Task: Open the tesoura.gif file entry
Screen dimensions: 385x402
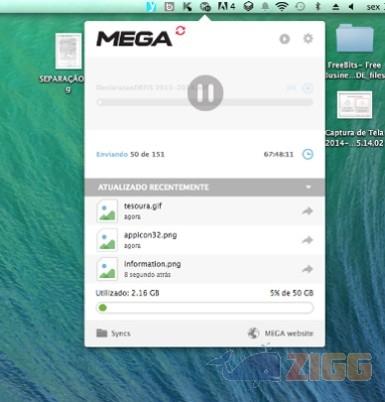Action: [204, 211]
